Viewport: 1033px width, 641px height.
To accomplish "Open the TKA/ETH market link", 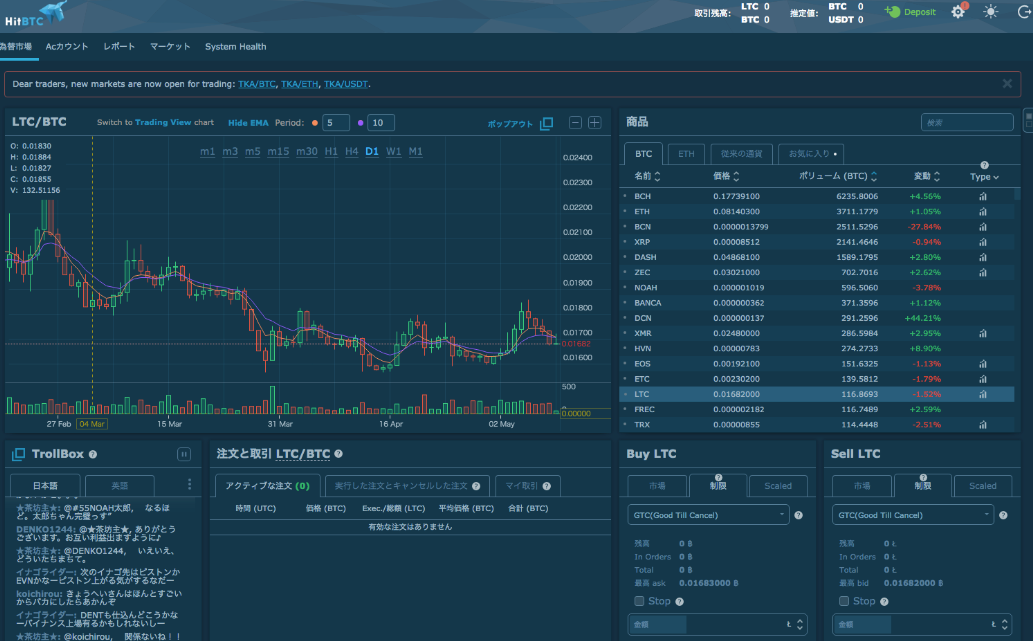I will [300, 84].
